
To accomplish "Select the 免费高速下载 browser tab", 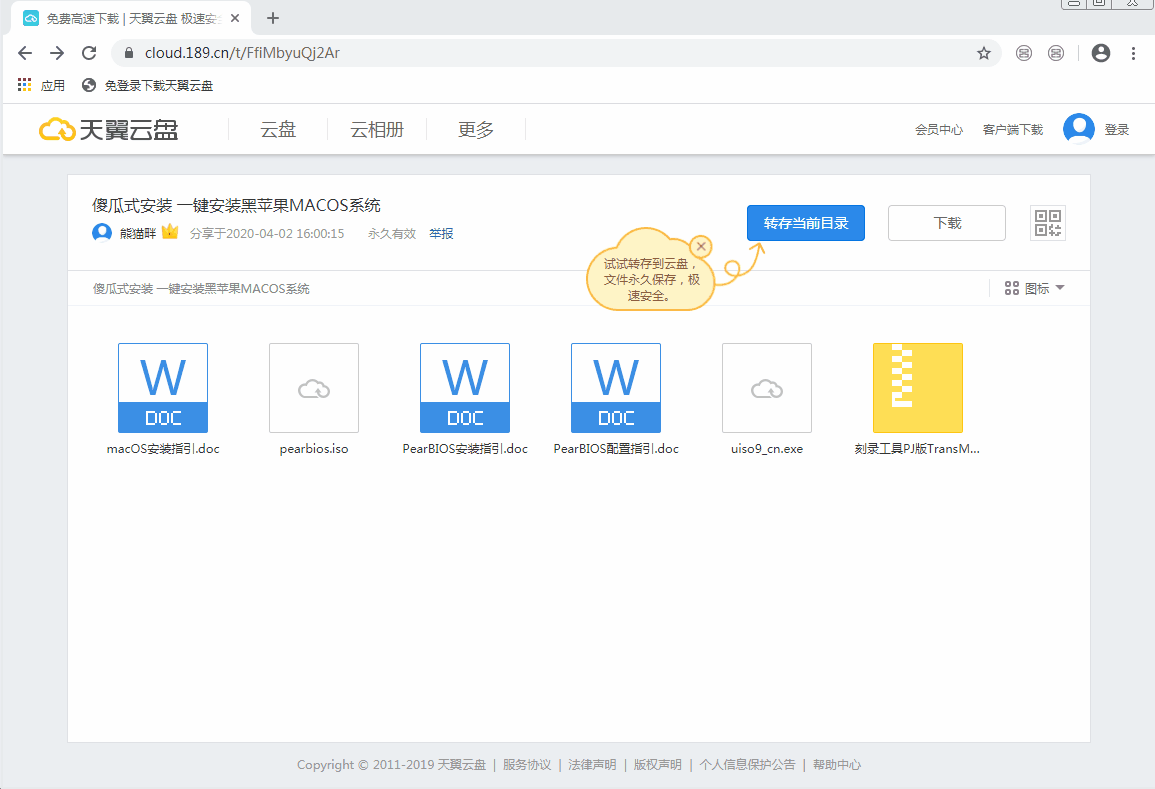I will [131, 18].
